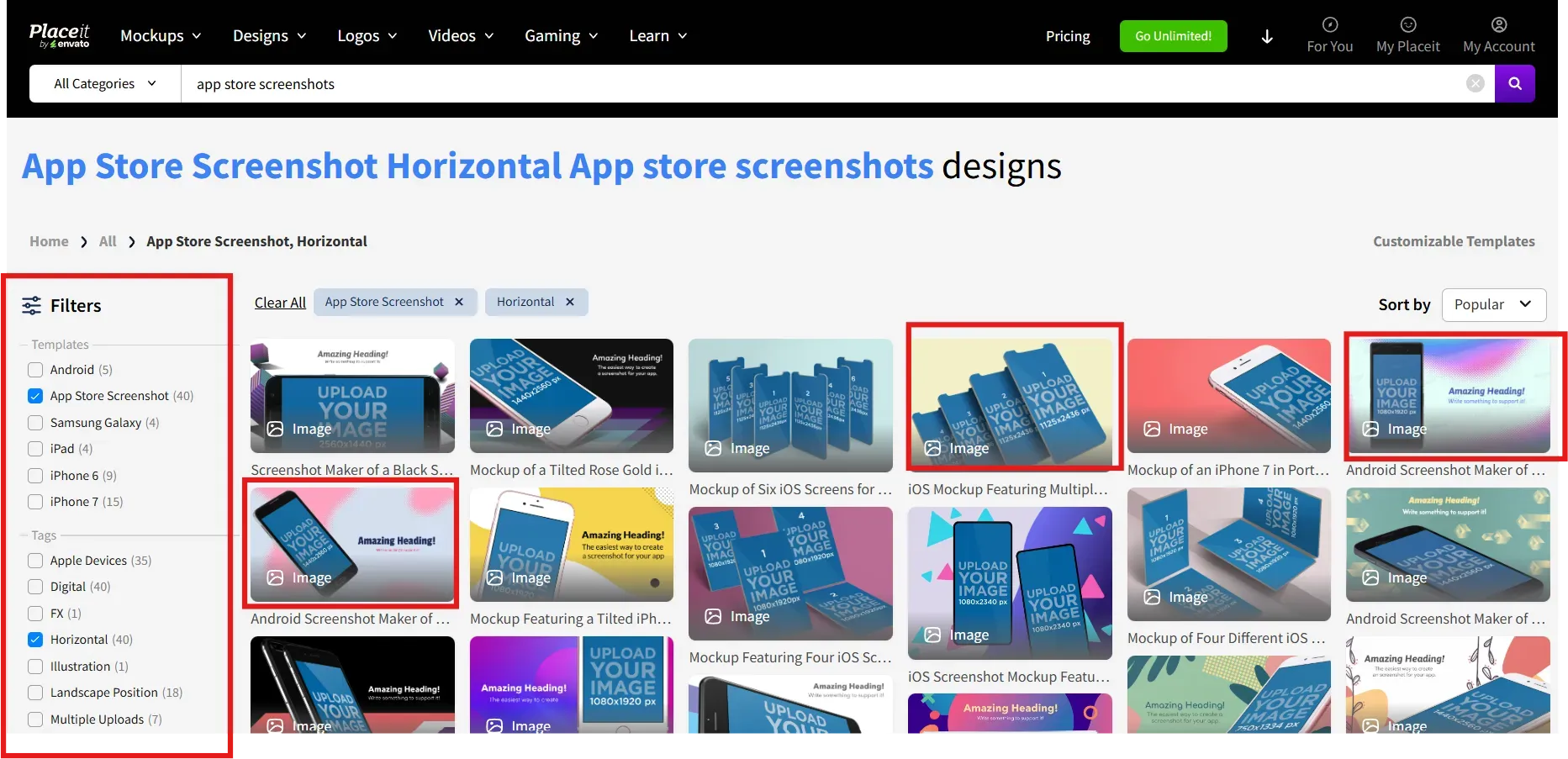Click the Placeit by Envato logo
The image size is (1568, 759).
point(60,34)
